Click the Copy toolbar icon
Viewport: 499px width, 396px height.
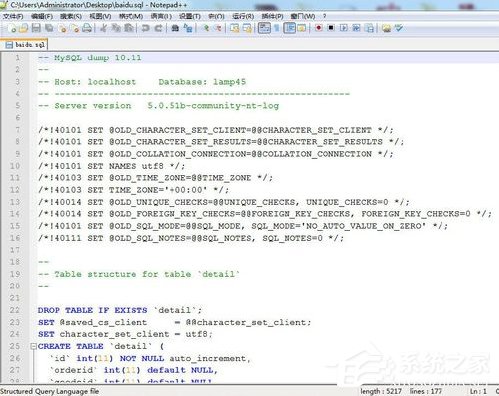(116, 28)
